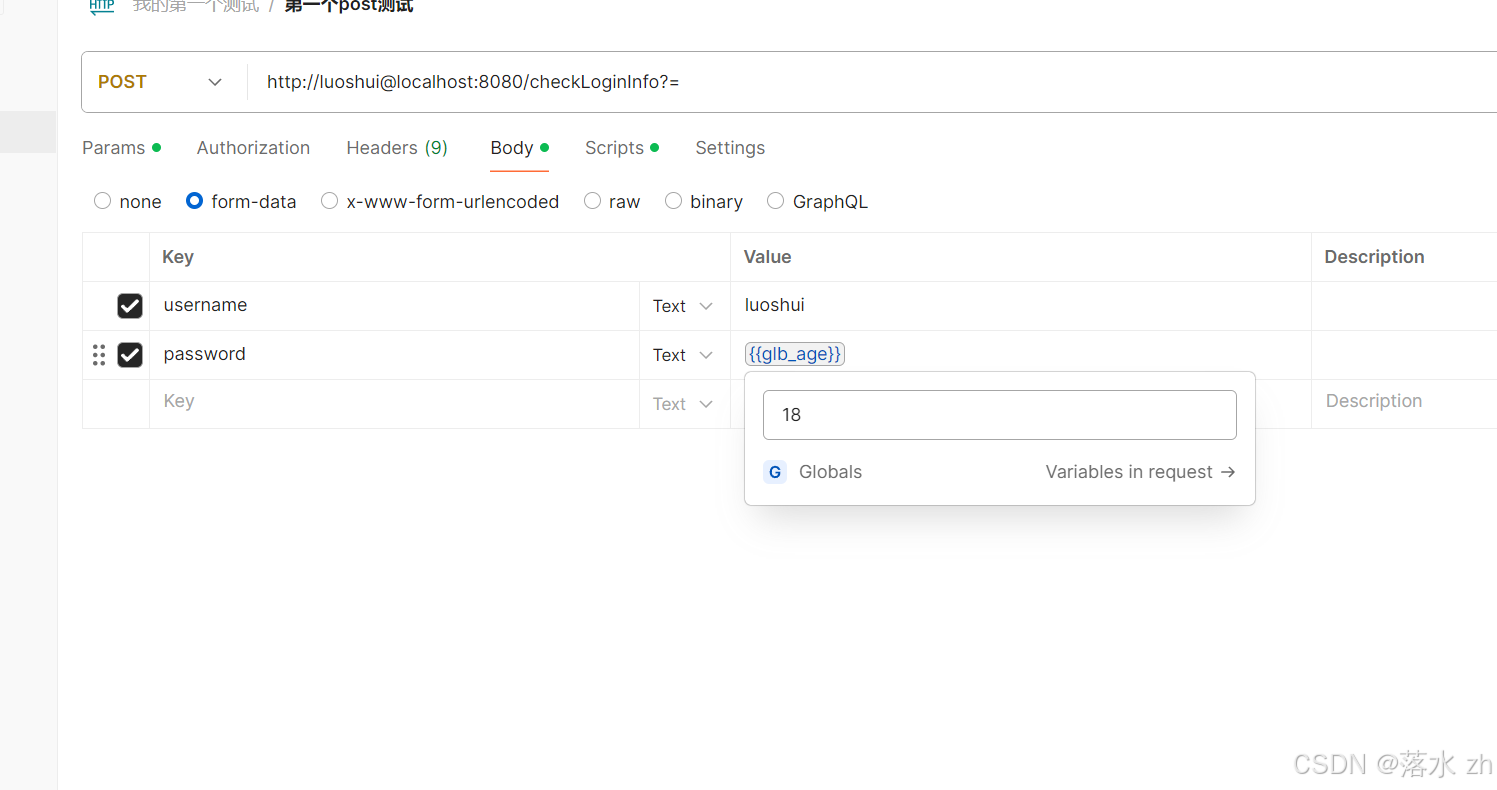Click the Value column header
The height and width of the screenshot is (790, 1497).
[767, 257]
